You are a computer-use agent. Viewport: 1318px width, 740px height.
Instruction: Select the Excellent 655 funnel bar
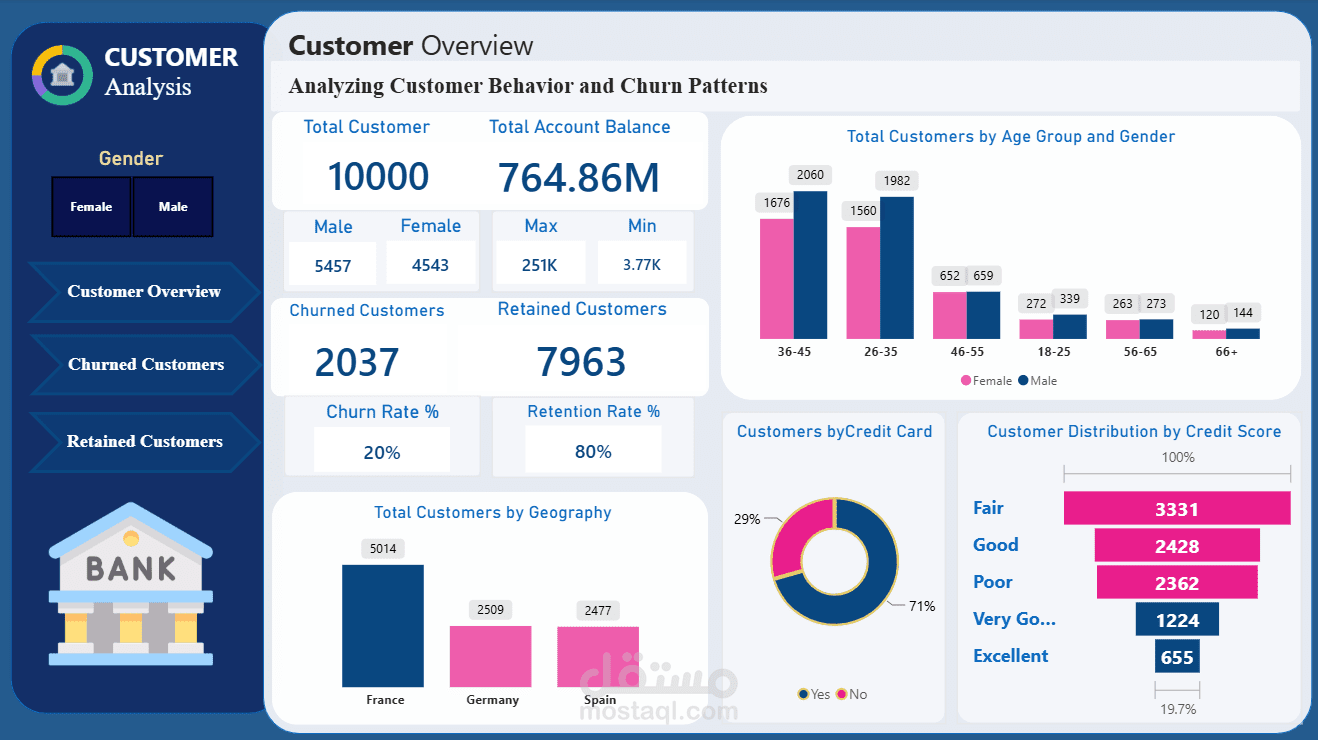pos(1177,656)
